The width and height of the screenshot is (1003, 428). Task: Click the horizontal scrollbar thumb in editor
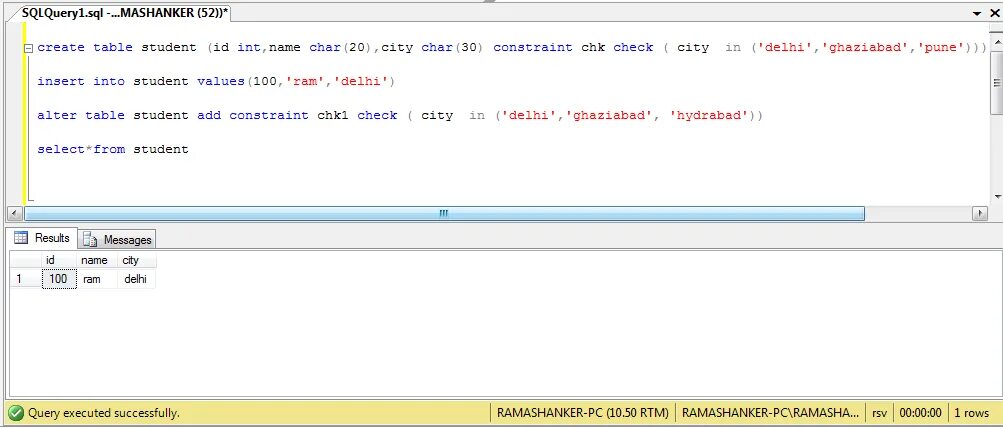click(x=444, y=214)
